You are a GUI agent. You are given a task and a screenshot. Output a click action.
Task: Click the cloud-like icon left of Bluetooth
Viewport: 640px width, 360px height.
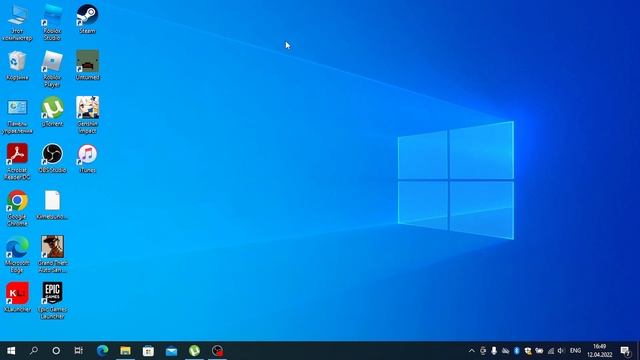(505, 351)
